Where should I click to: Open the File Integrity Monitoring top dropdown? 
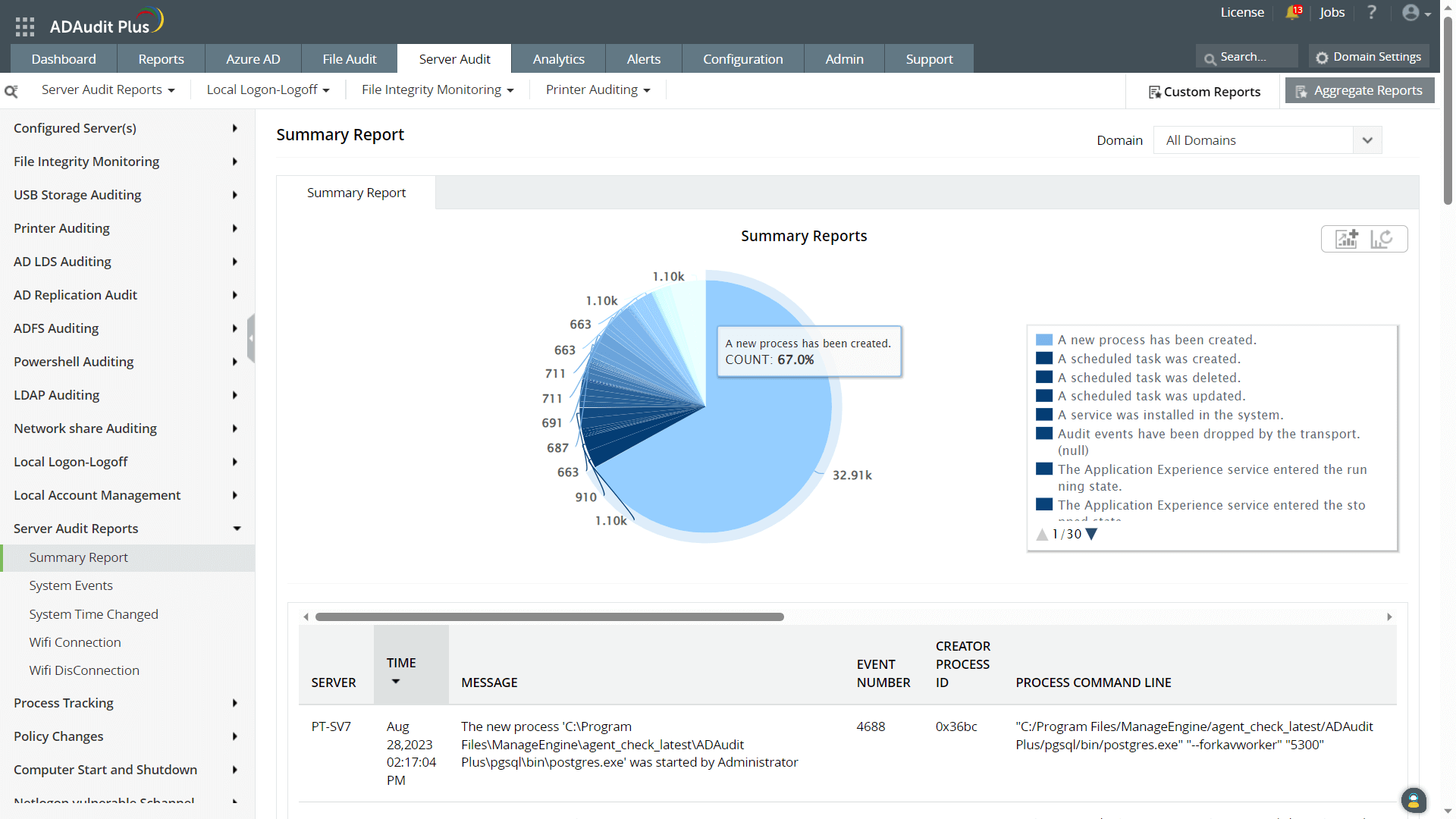tap(438, 89)
